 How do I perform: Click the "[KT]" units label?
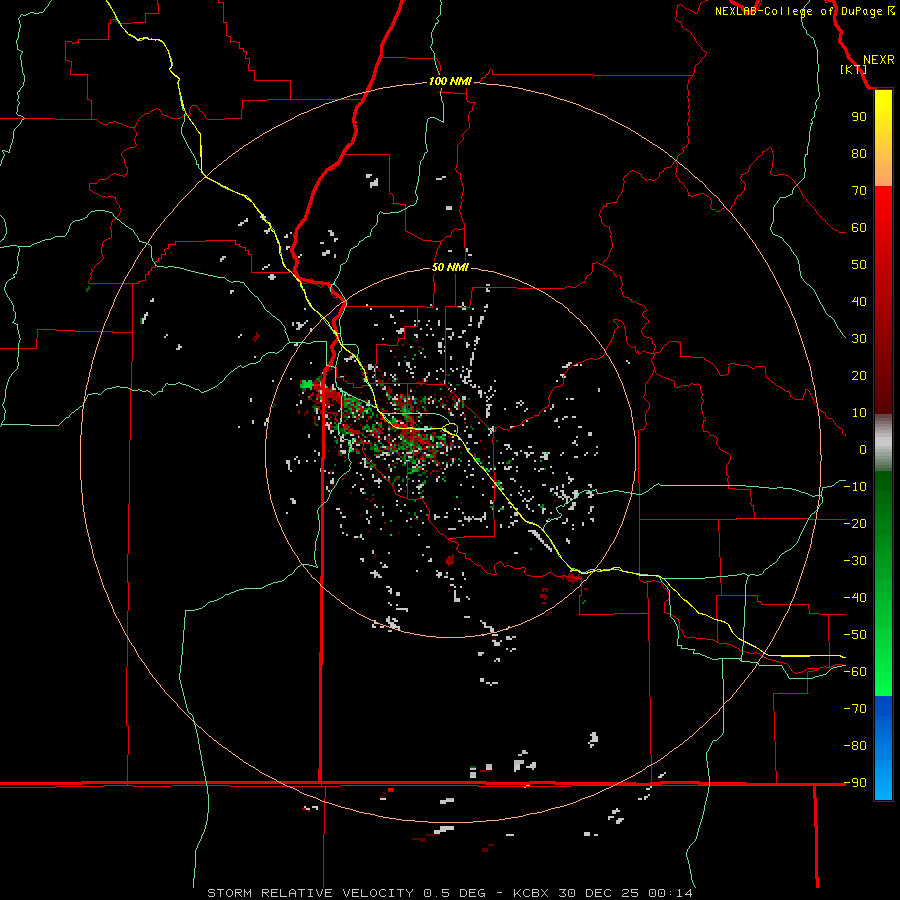tap(853, 69)
